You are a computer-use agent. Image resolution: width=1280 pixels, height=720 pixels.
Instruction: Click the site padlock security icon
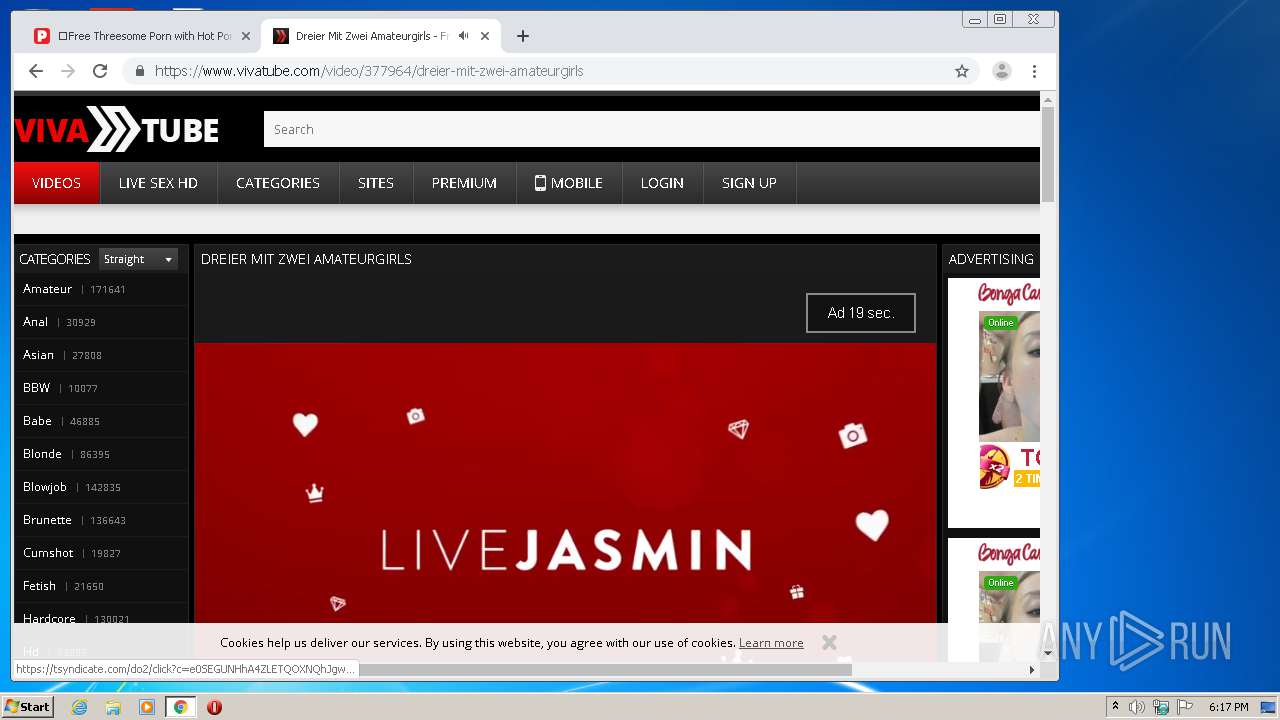pyautogui.click(x=139, y=71)
